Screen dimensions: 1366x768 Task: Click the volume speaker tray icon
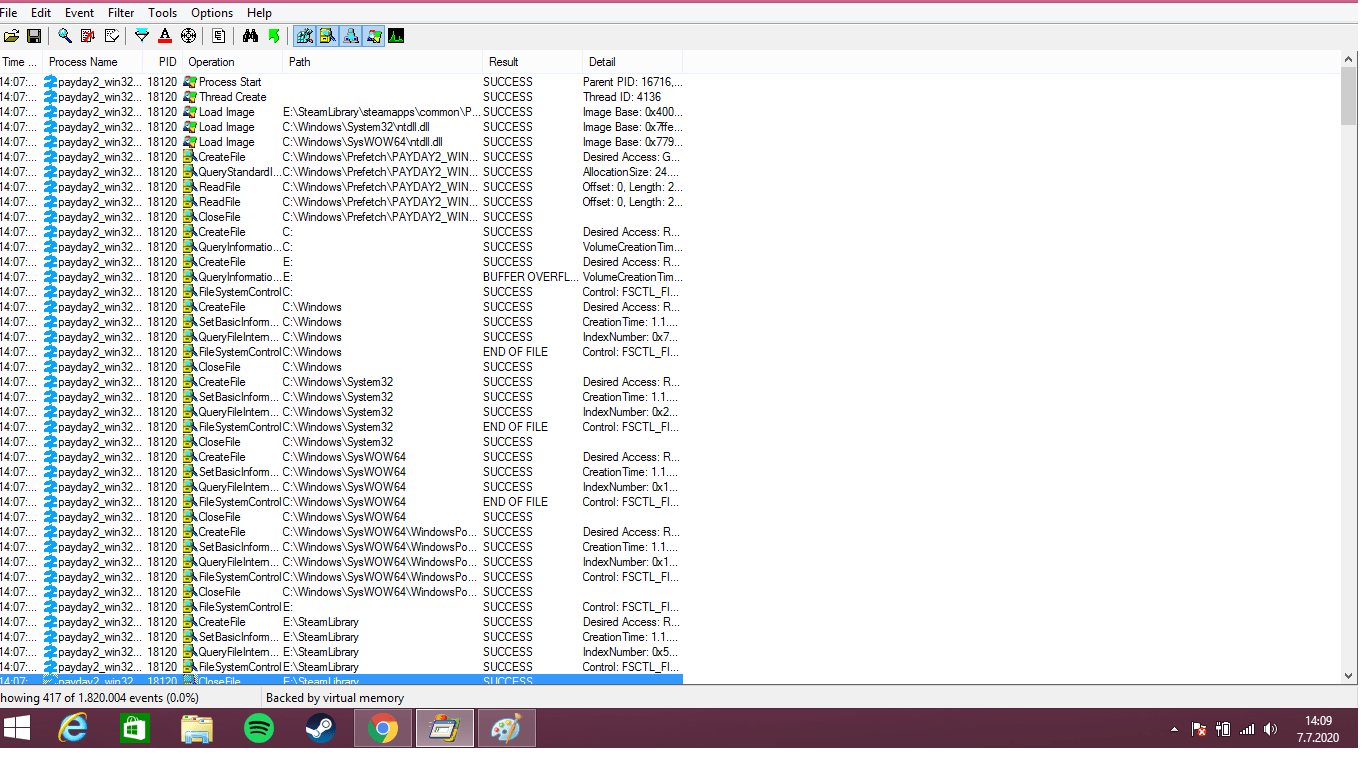pos(1271,730)
